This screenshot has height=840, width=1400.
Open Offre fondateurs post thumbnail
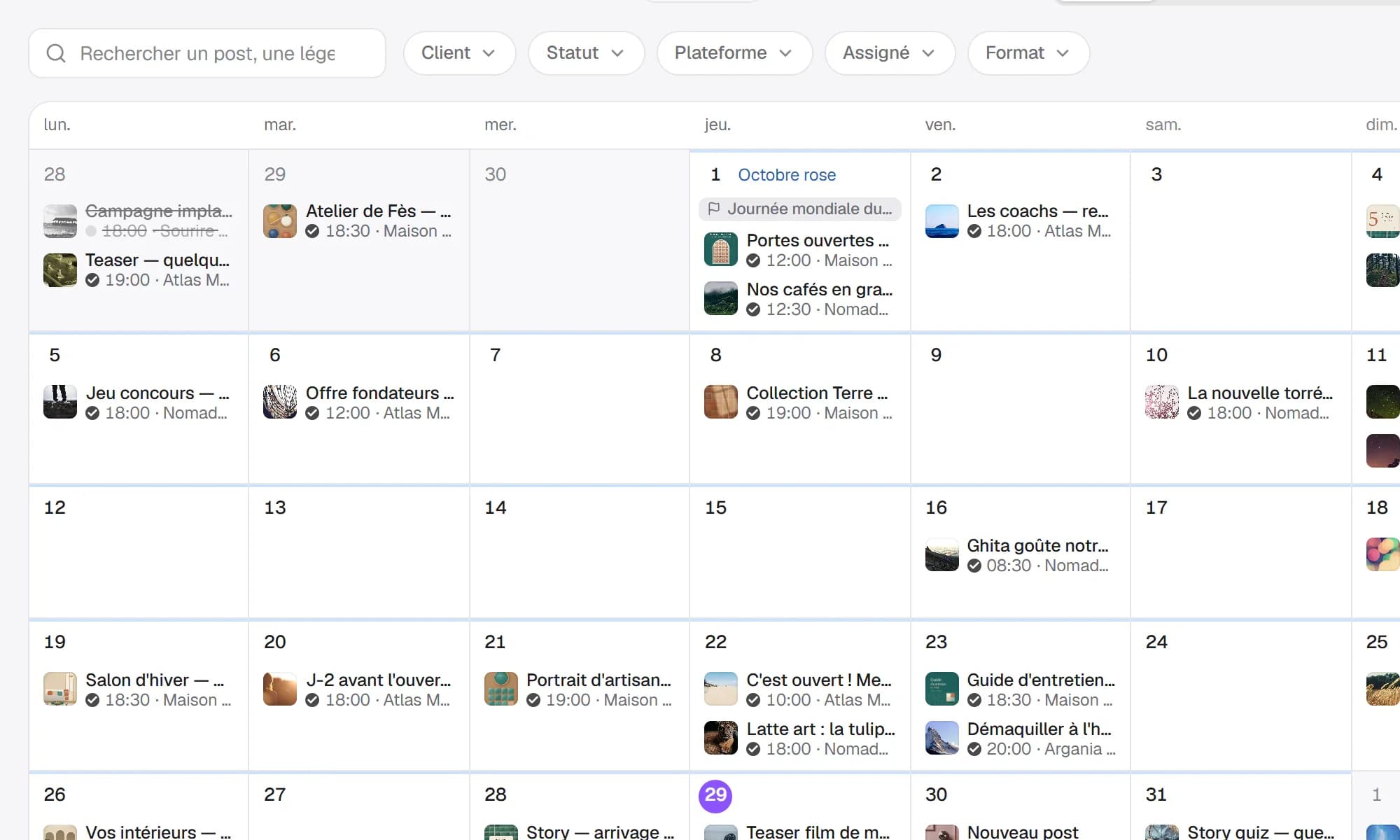tap(280, 402)
